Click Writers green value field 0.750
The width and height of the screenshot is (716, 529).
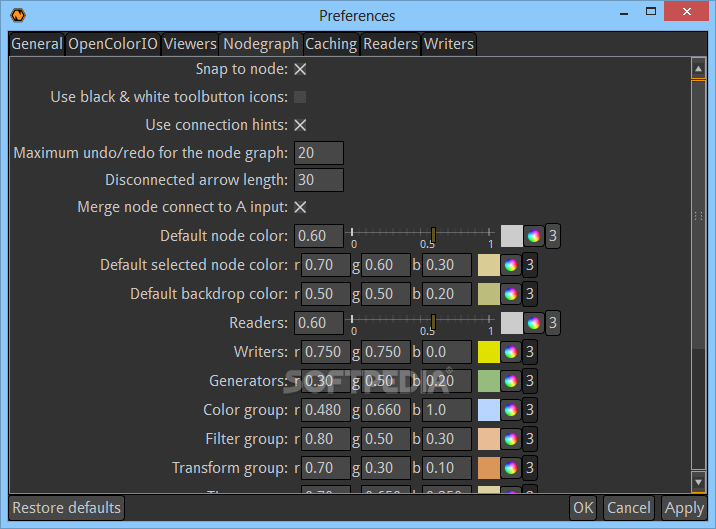[x=386, y=352]
